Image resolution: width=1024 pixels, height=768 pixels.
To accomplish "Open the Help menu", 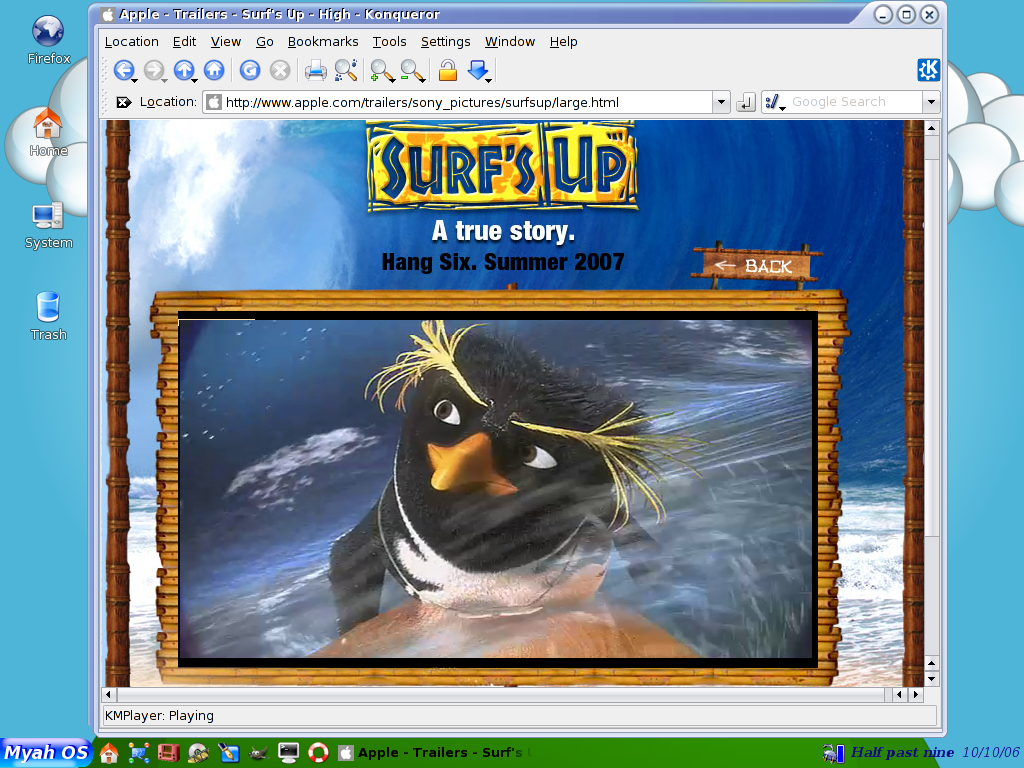I will 563,42.
